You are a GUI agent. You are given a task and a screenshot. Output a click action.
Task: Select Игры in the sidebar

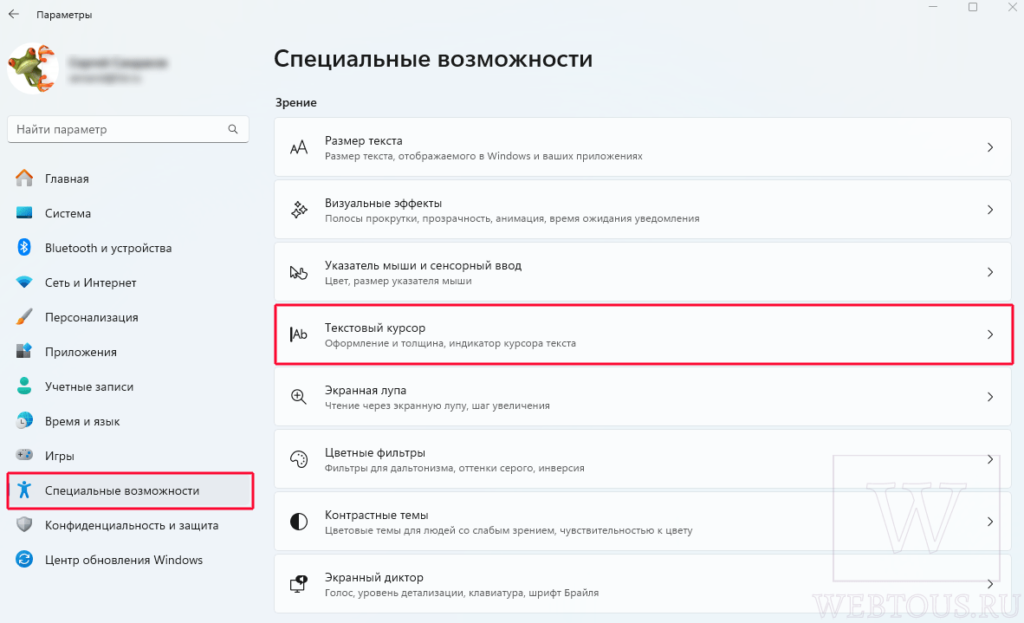click(129, 455)
